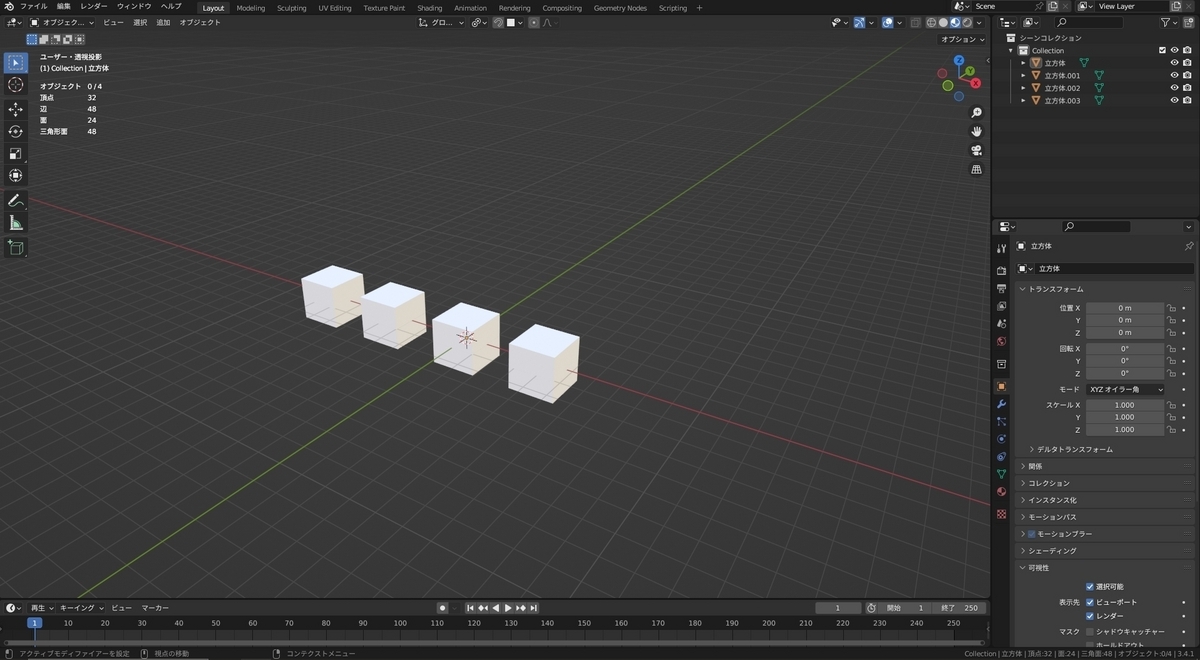Screen dimensions: 1200x660
Task: Hide 立方体.002 in viewport via eye icon
Action: pyautogui.click(x=1174, y=88)
